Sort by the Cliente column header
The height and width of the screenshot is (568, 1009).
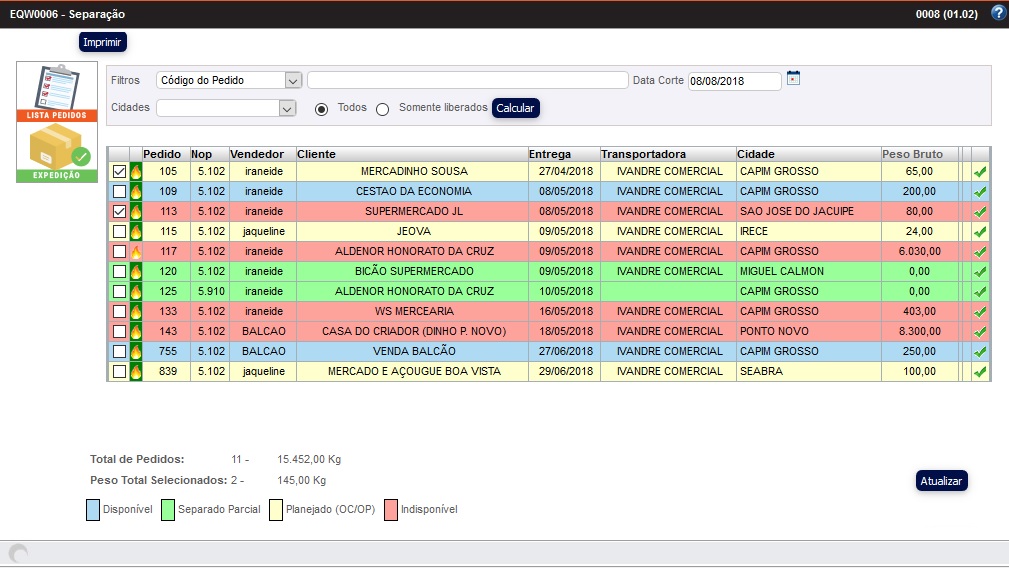316,154
